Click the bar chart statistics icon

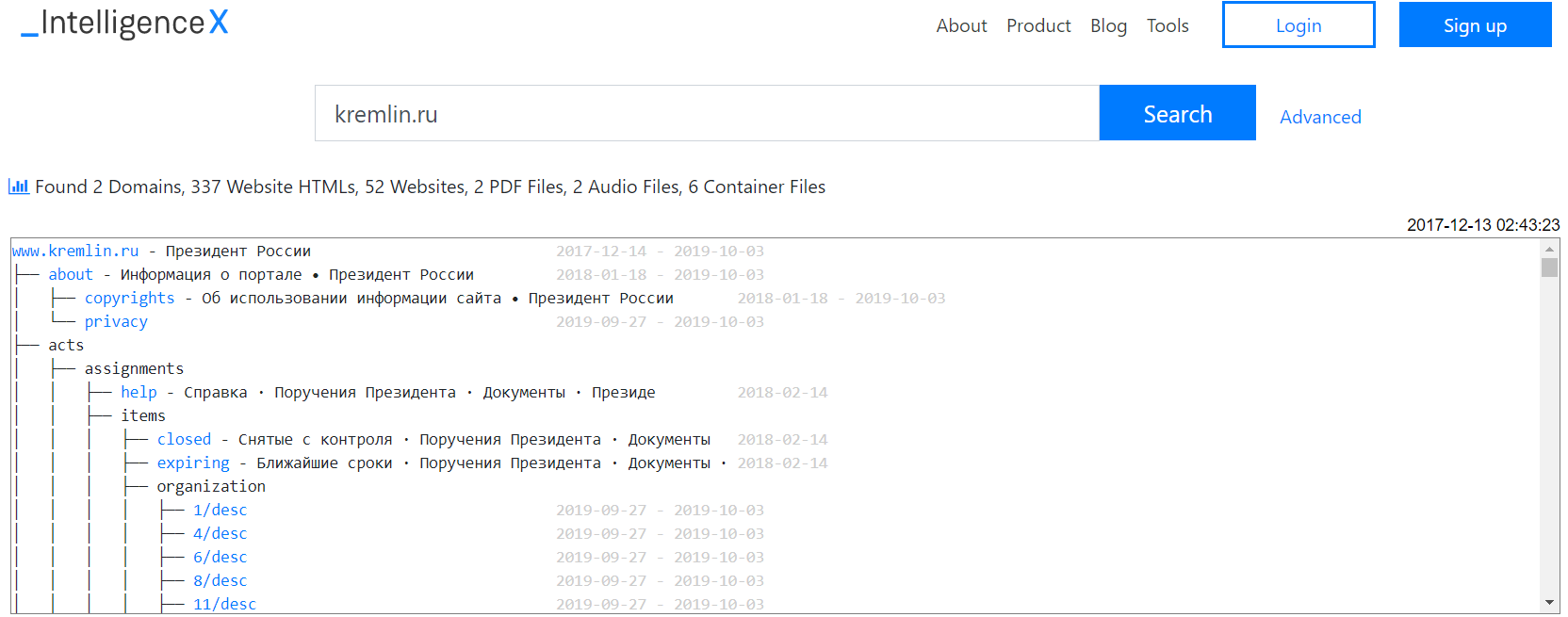[18, 187]
